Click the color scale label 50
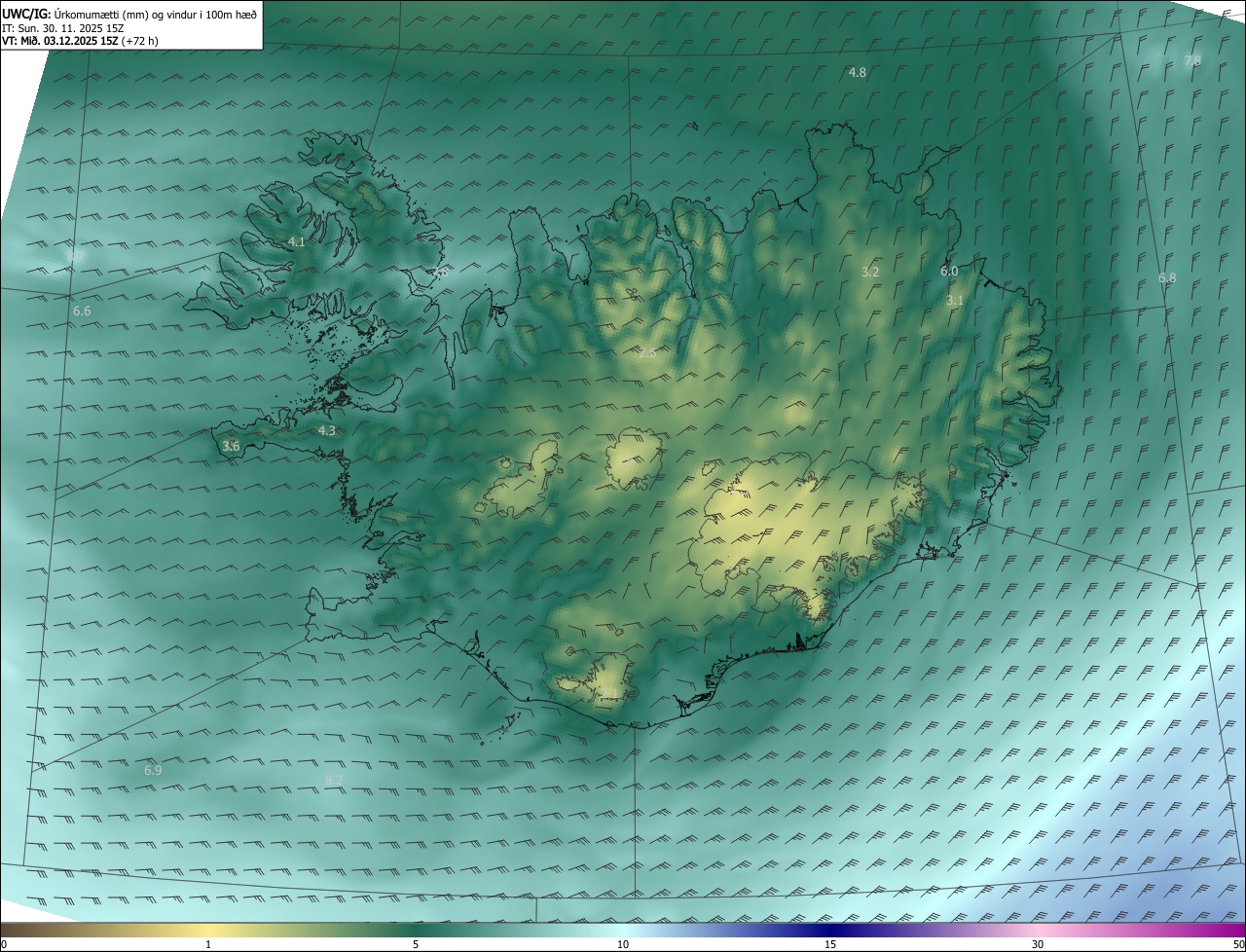The height and width of the screenshot is (952, 1246). coord(1239,944)
